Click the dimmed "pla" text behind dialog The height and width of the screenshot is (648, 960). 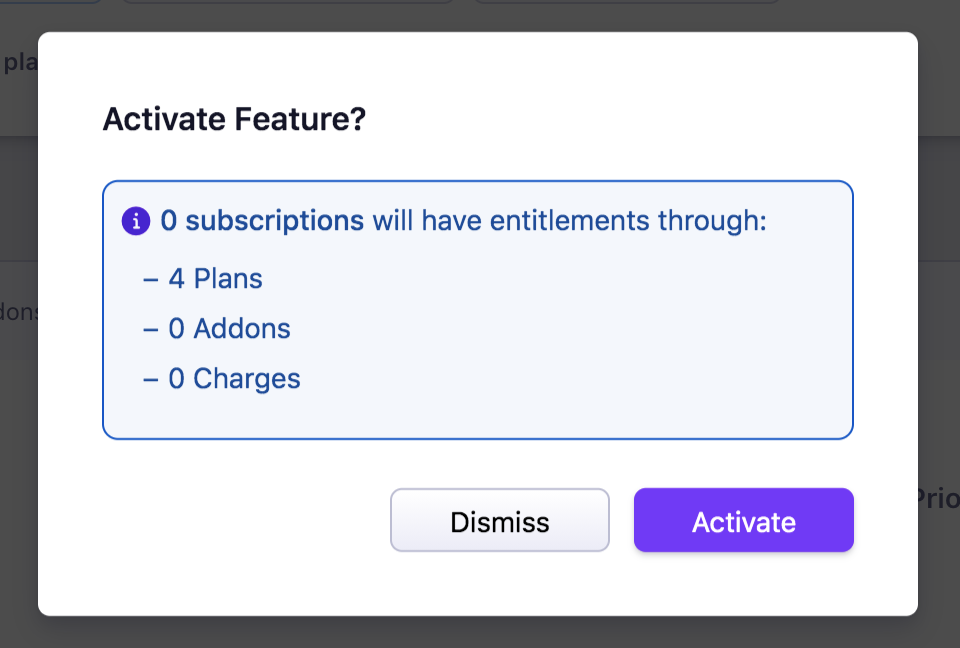click(x=19, y=62)
